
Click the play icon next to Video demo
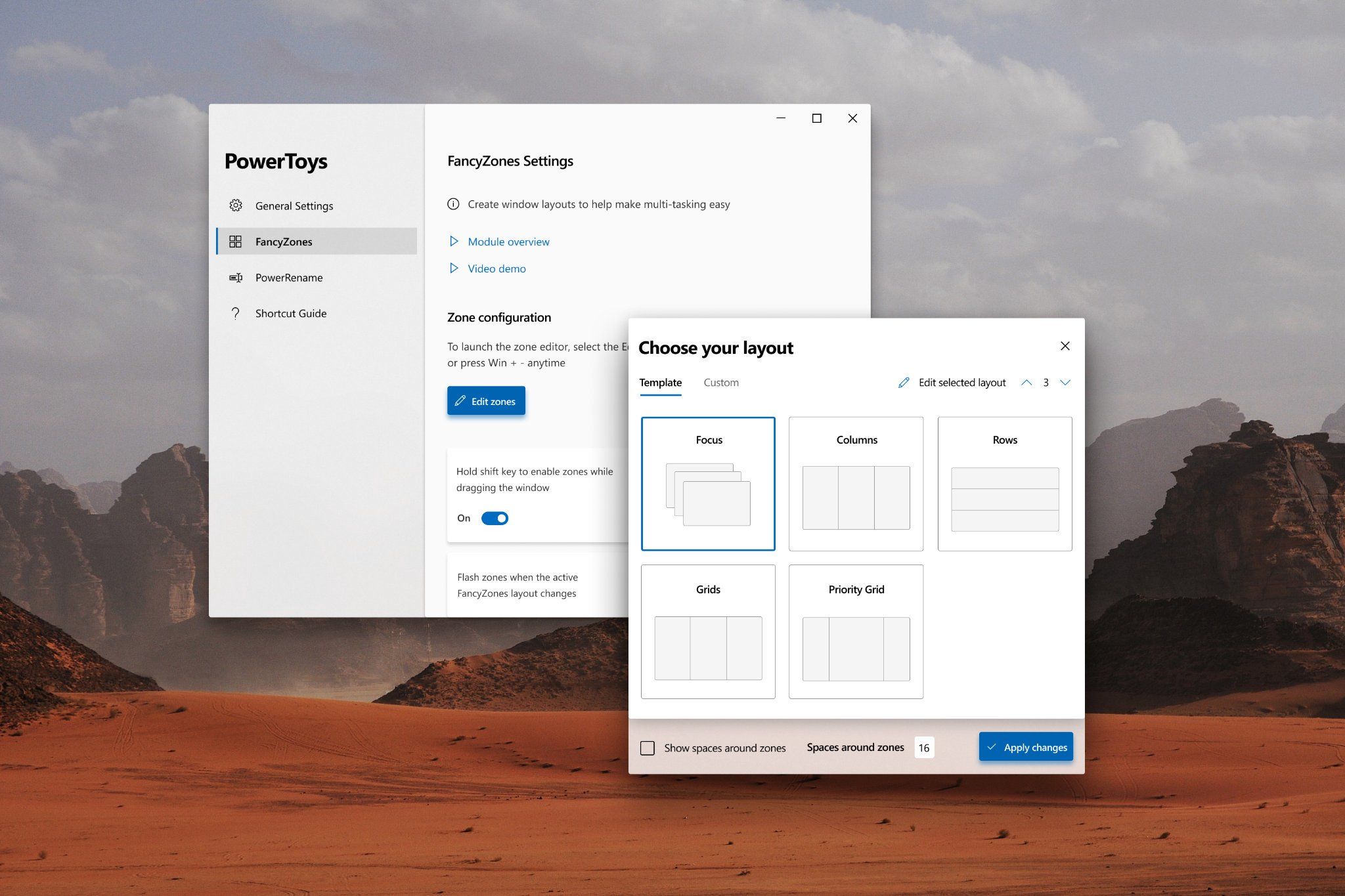pos(453,268)
